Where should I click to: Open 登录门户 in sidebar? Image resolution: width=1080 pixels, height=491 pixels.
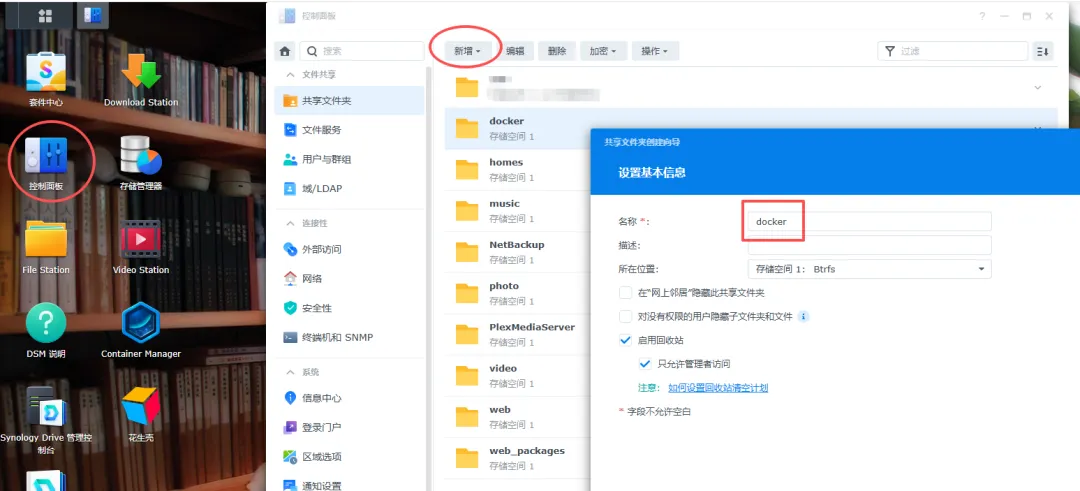pos(349,427)
